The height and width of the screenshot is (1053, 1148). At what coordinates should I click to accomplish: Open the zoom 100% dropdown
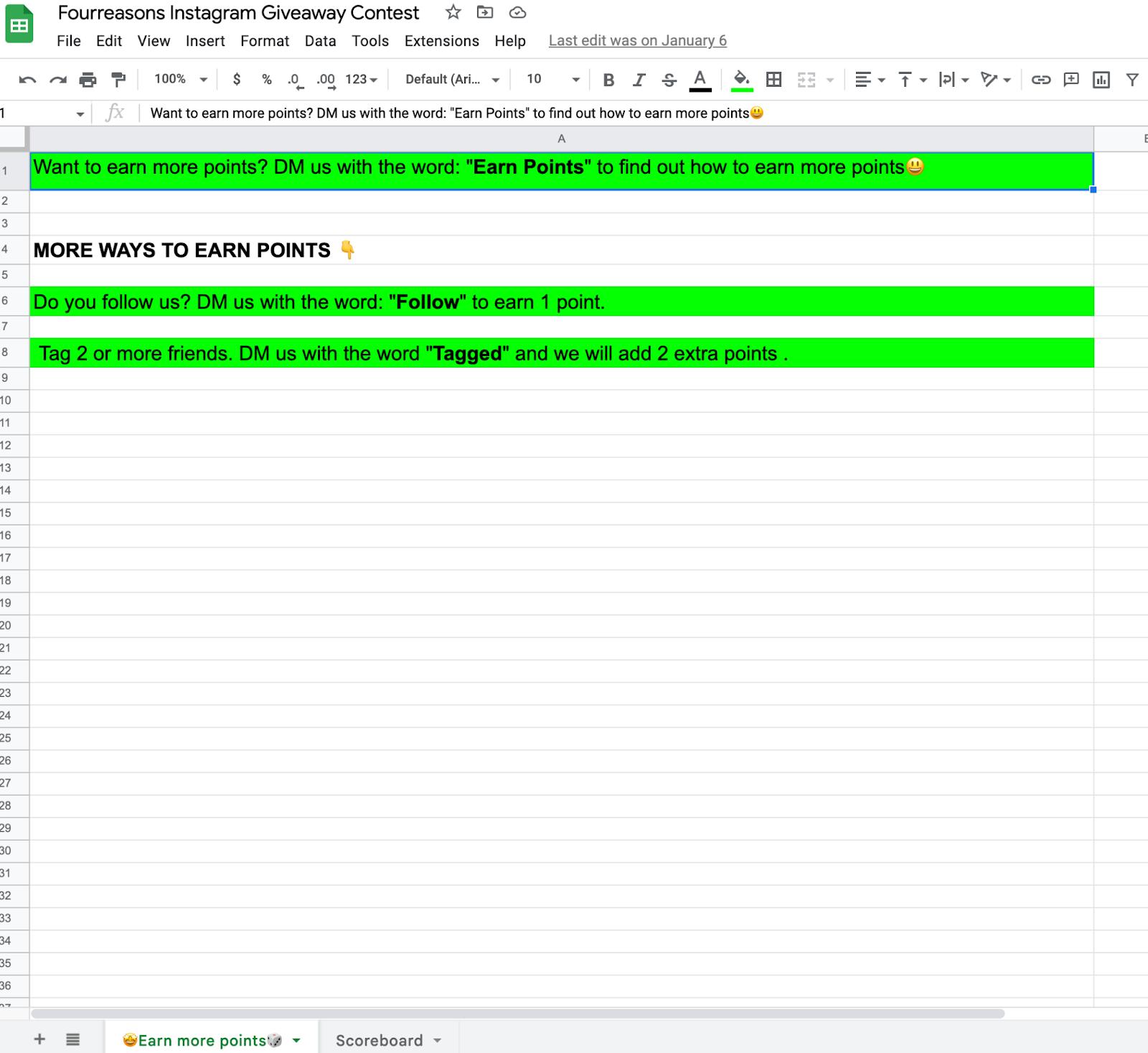point(181,79)
